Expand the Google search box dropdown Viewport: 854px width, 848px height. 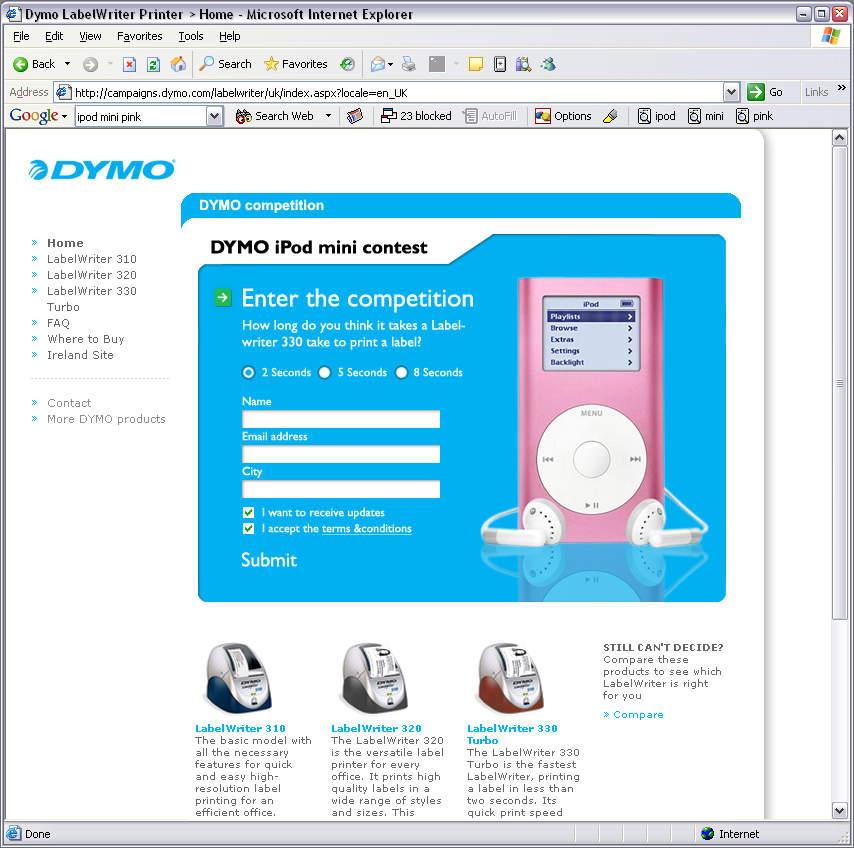click(215, 116)
